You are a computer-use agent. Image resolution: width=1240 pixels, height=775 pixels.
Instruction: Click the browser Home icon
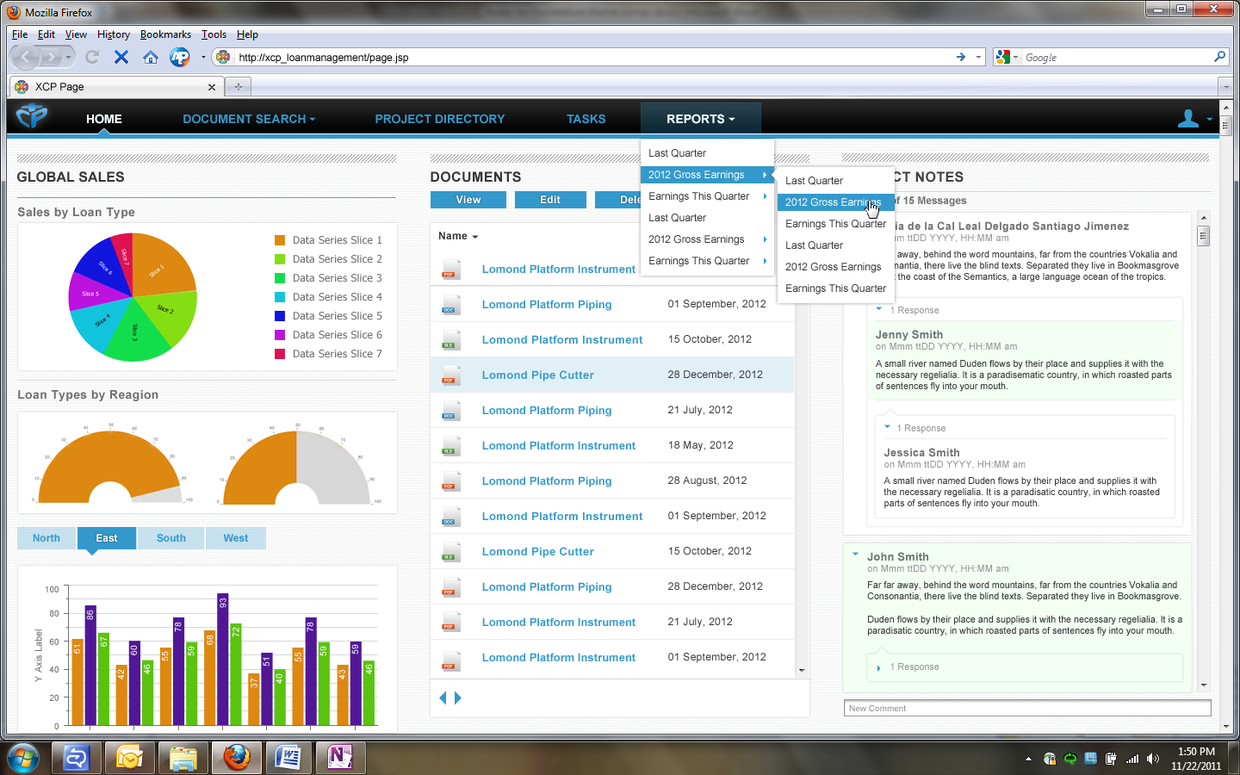(150, 57)
